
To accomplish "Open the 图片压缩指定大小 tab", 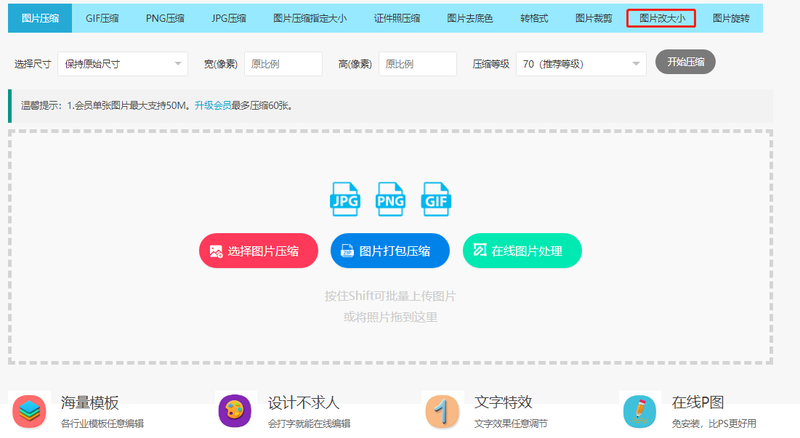I will pyautogui.click(x=310, y=18).
